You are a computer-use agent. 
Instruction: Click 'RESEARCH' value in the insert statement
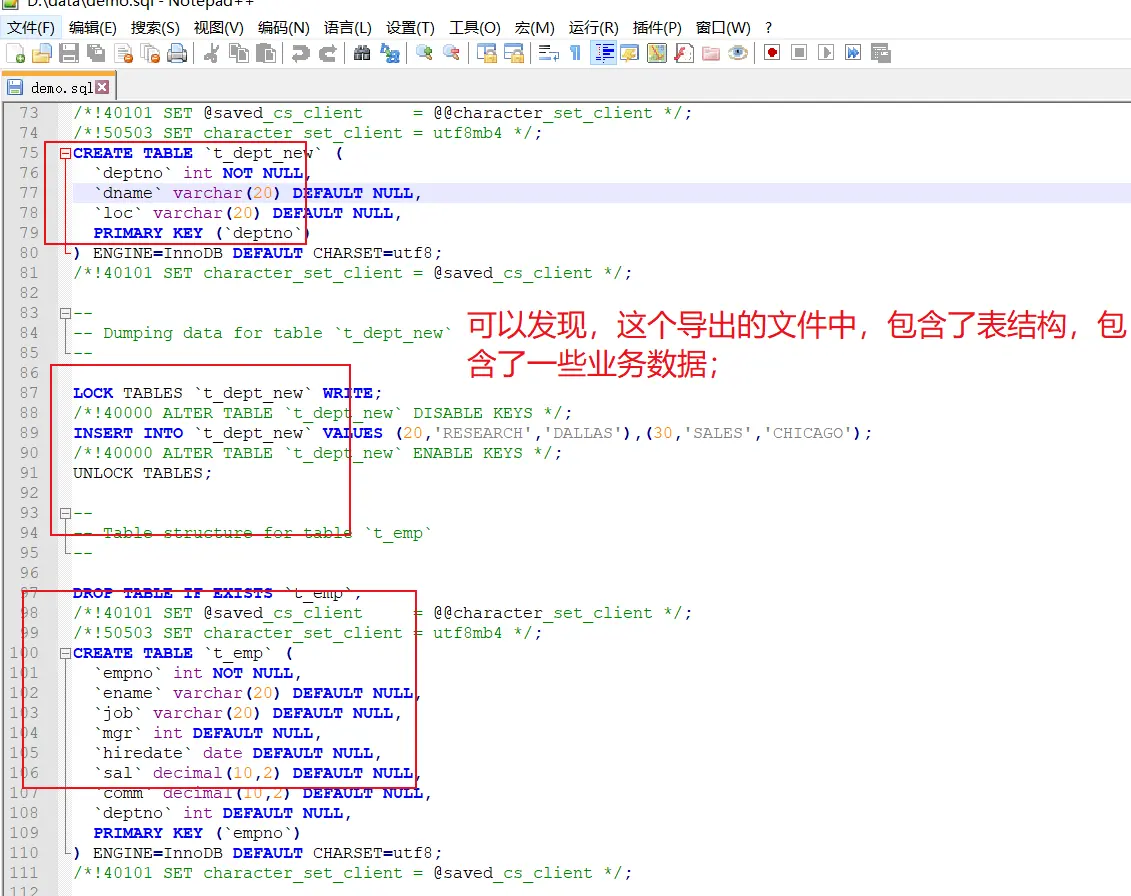483,433
